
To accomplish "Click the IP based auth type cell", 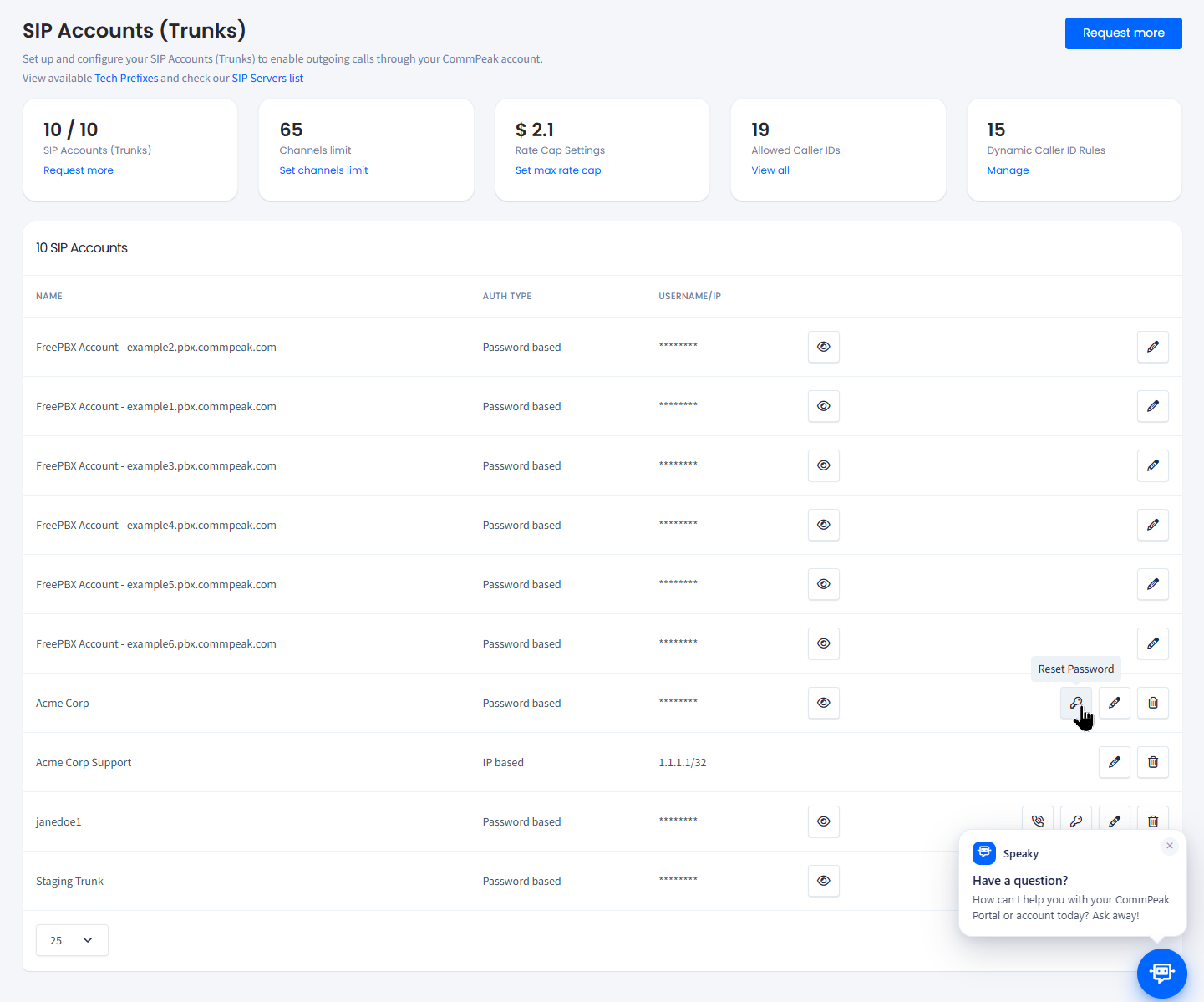I will point(503,762).
